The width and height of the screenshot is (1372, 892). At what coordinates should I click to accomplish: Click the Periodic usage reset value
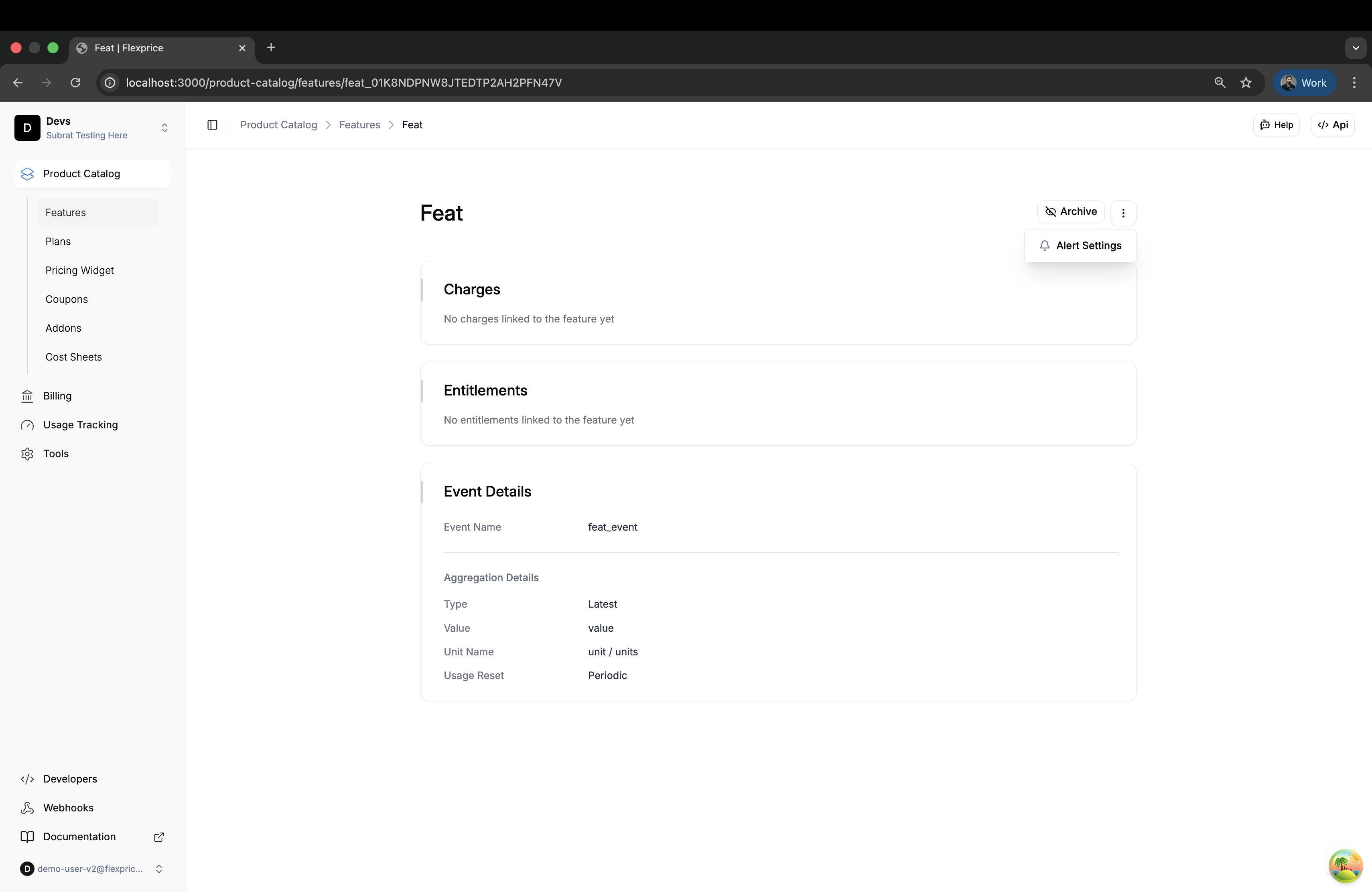[x=607, y=675]
